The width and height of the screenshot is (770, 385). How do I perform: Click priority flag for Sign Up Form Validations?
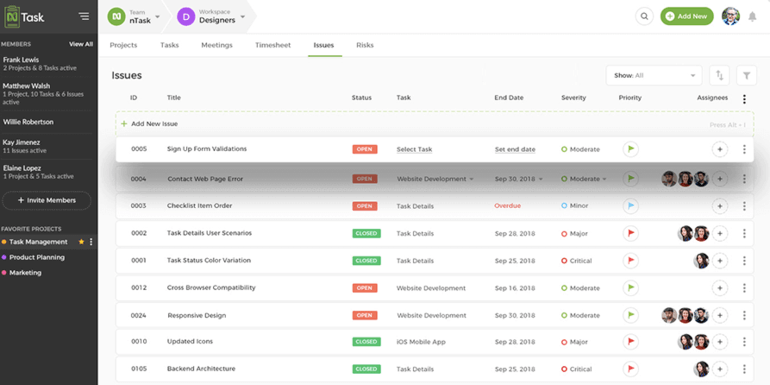pos(631,149)
